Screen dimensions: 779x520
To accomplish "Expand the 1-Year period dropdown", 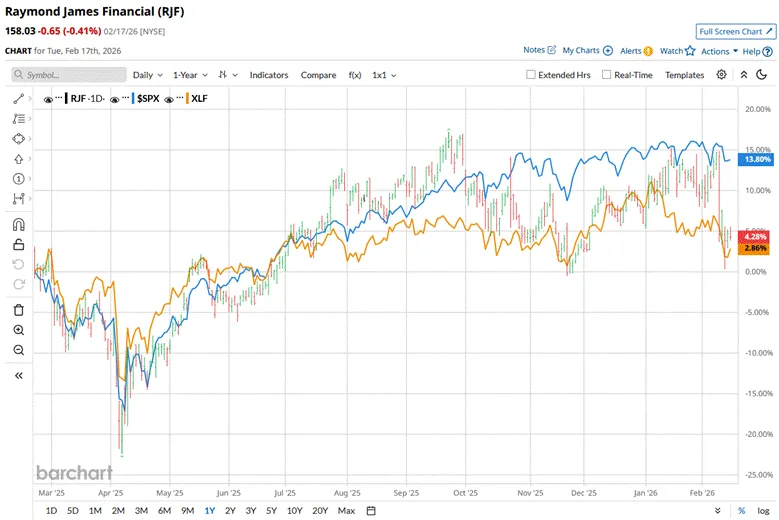I will click(190, 75).
